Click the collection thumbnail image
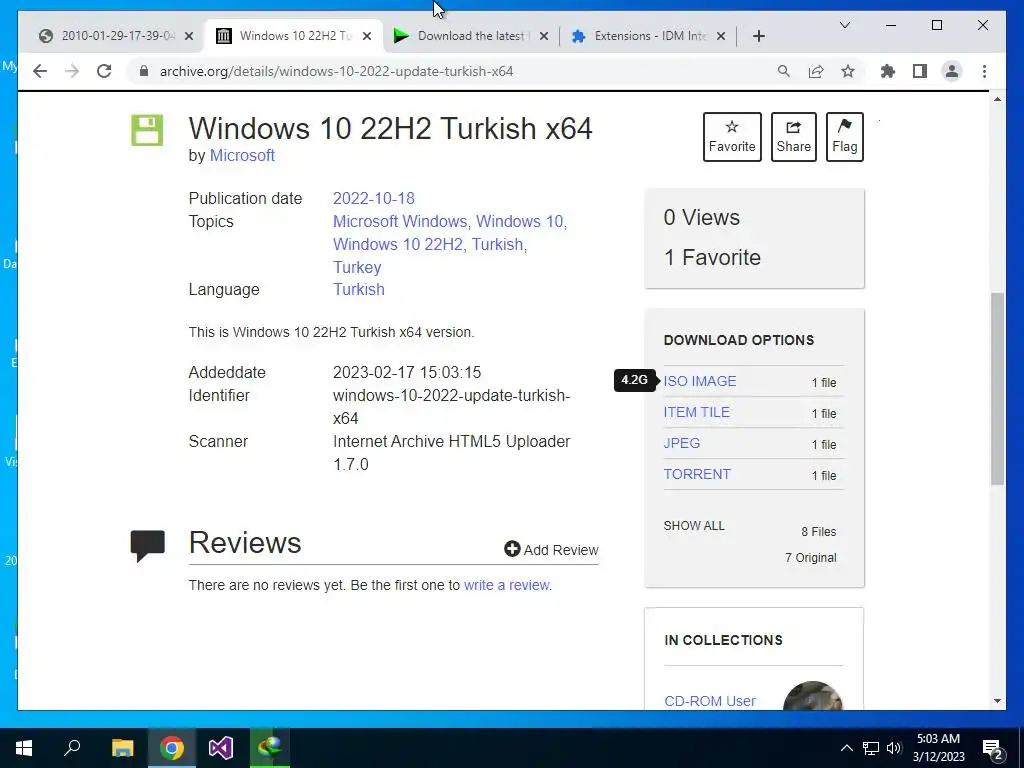This screenshot has width=1024, height=768. tap(812, 696)
